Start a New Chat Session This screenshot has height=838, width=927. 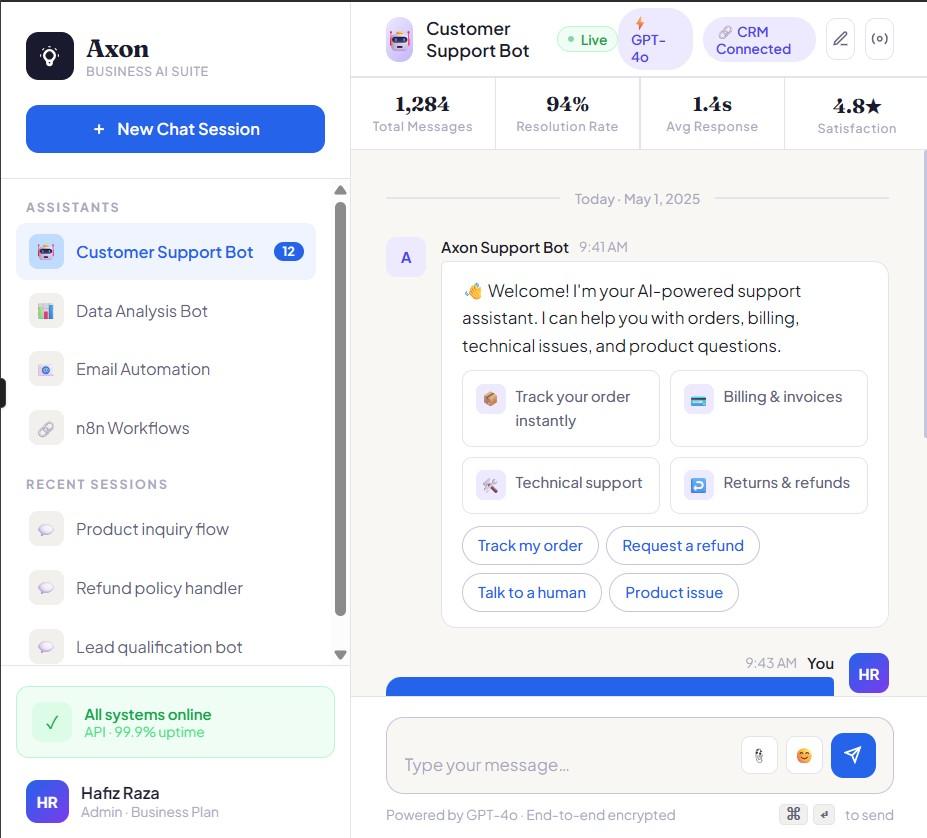(x=175, y=129)
